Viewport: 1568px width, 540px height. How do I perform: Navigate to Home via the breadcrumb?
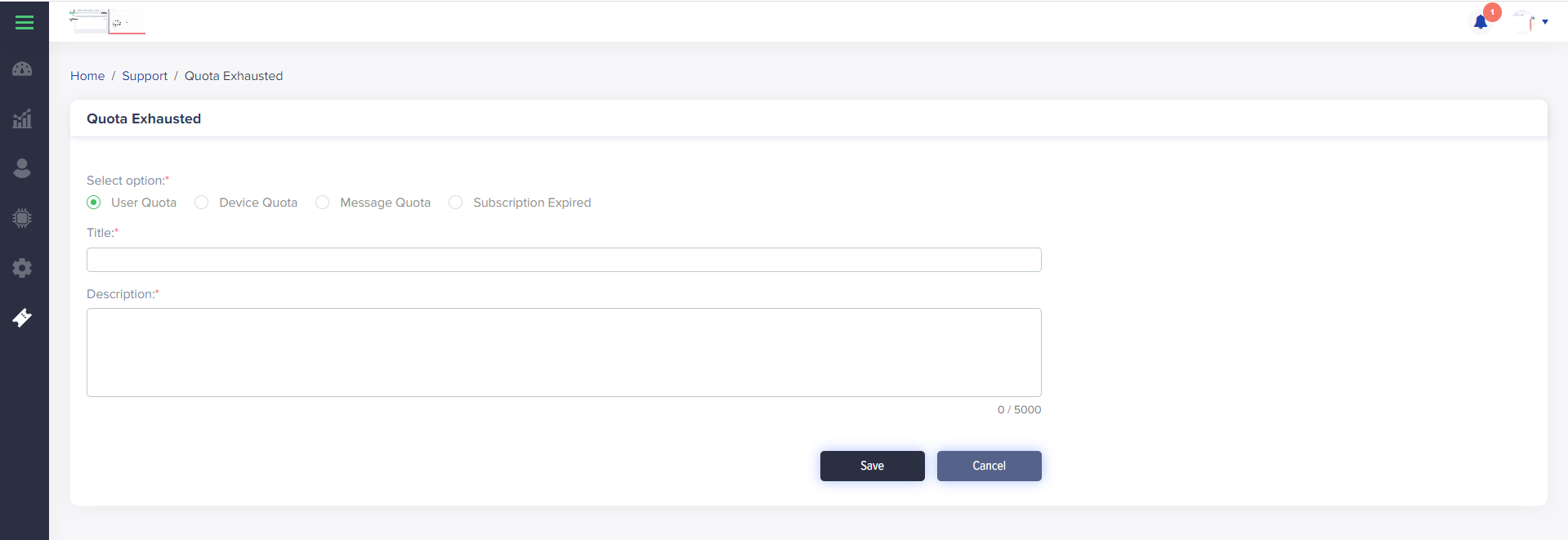tap(87, 76)
